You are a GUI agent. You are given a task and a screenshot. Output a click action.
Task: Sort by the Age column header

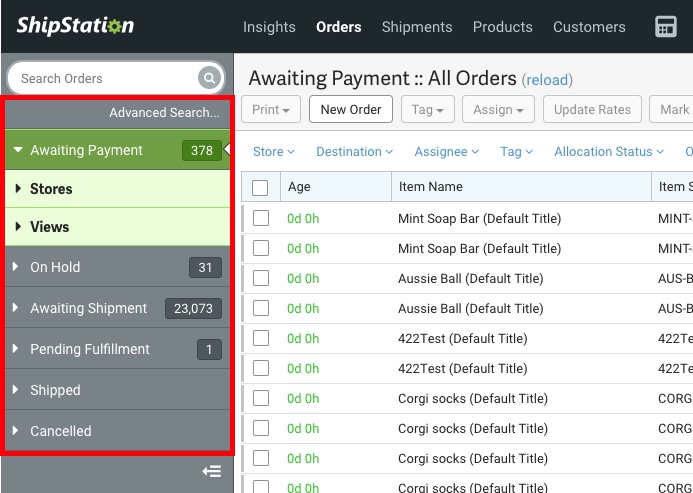(x=336, y=187)
